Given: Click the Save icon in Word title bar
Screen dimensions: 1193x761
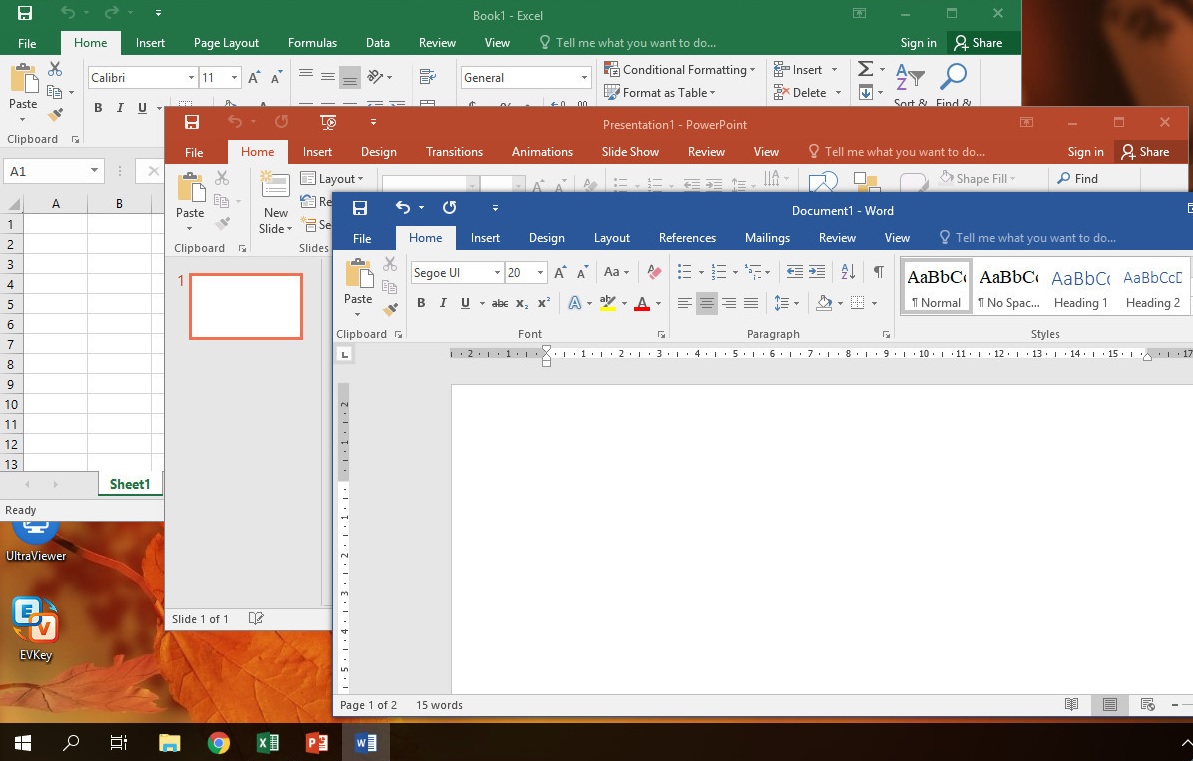Looking at the screenshot, I should click(360, 209).
